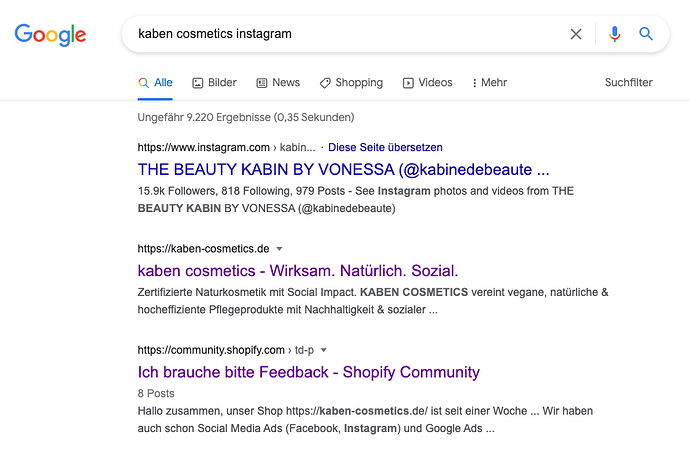Screen dimensions: 690x458
Task: Switch to the News tab
Action: pos(277,83)
